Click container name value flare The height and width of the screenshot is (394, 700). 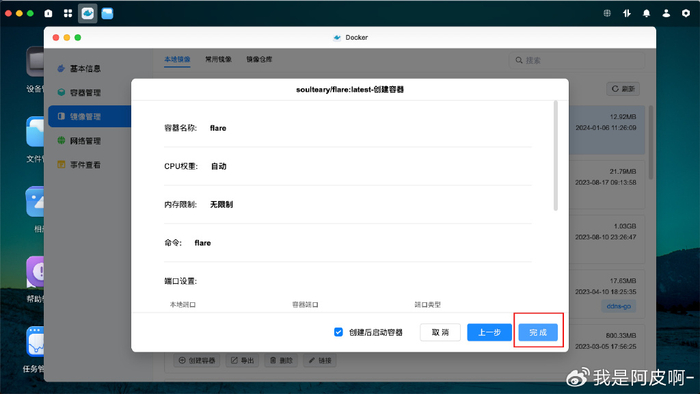218,128
